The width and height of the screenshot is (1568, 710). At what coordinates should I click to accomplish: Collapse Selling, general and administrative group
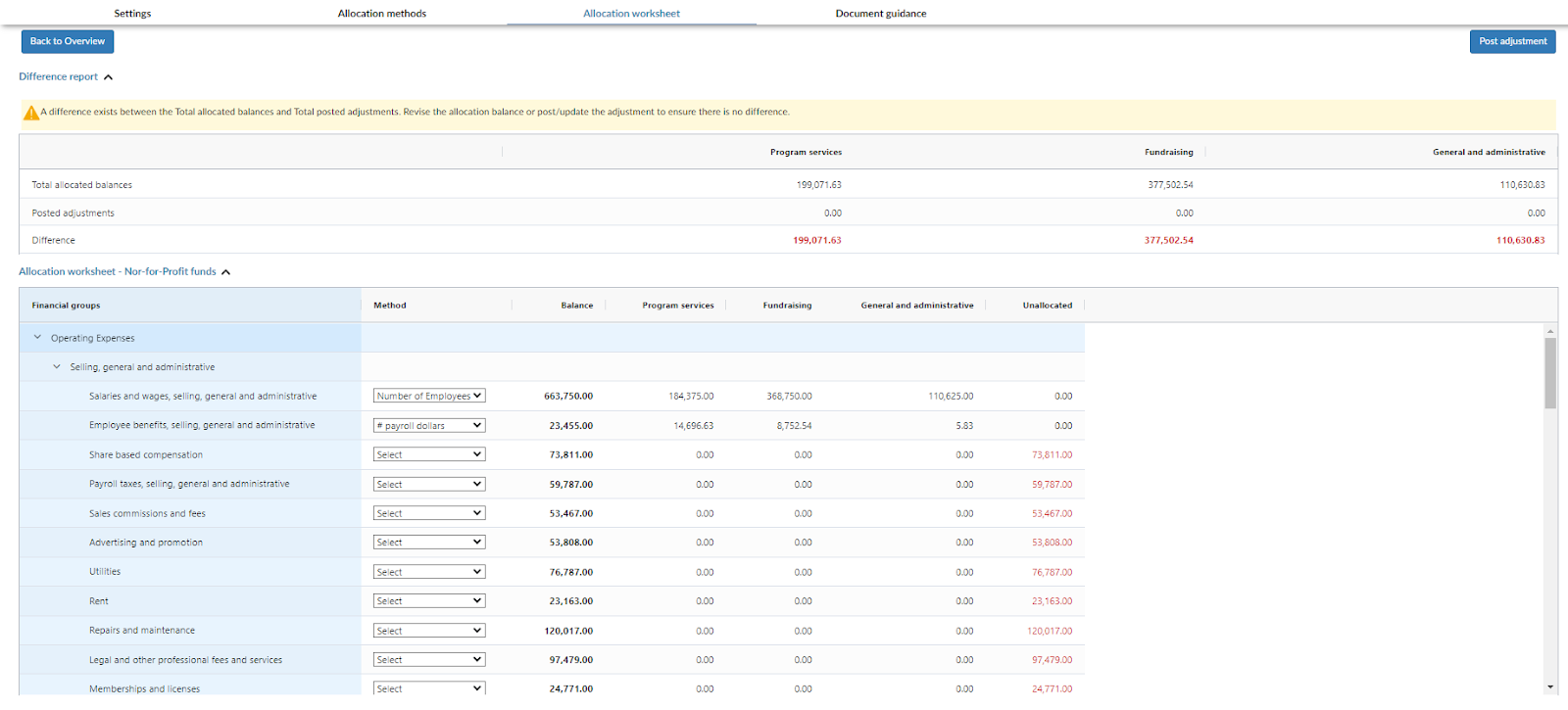click(57, 367)
